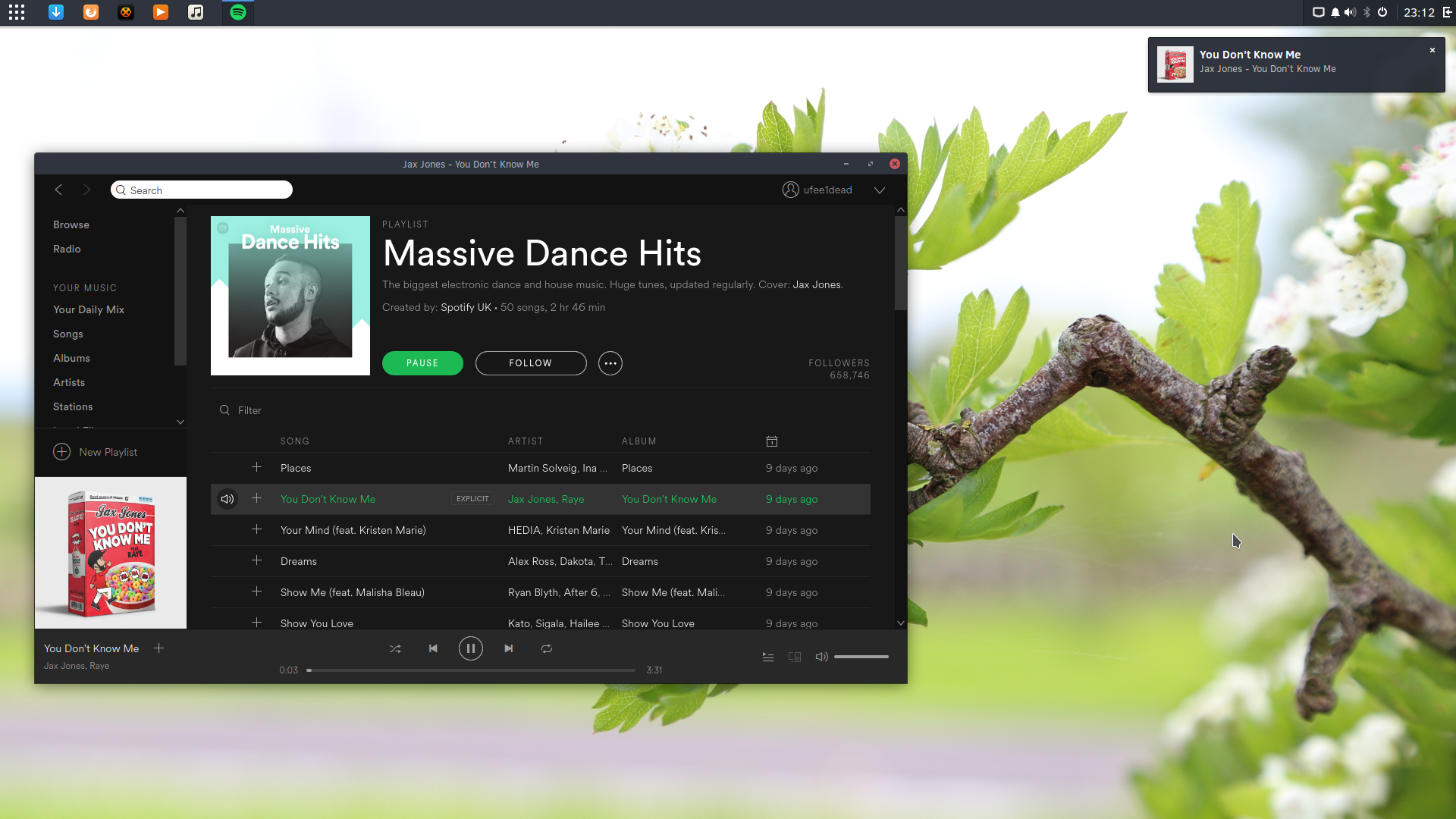Open the music note app in panel

point(196,12)
